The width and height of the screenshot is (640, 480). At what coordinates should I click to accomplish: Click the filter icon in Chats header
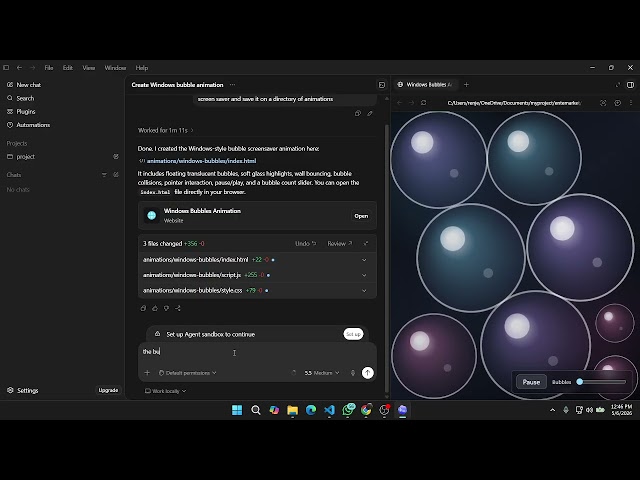[104, 175]
